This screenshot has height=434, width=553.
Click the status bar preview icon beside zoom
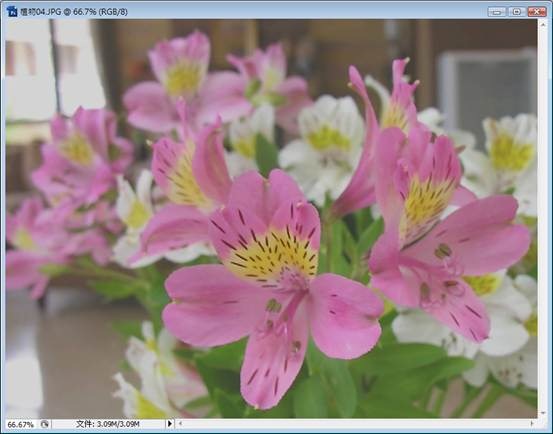(x=44, y=424)
